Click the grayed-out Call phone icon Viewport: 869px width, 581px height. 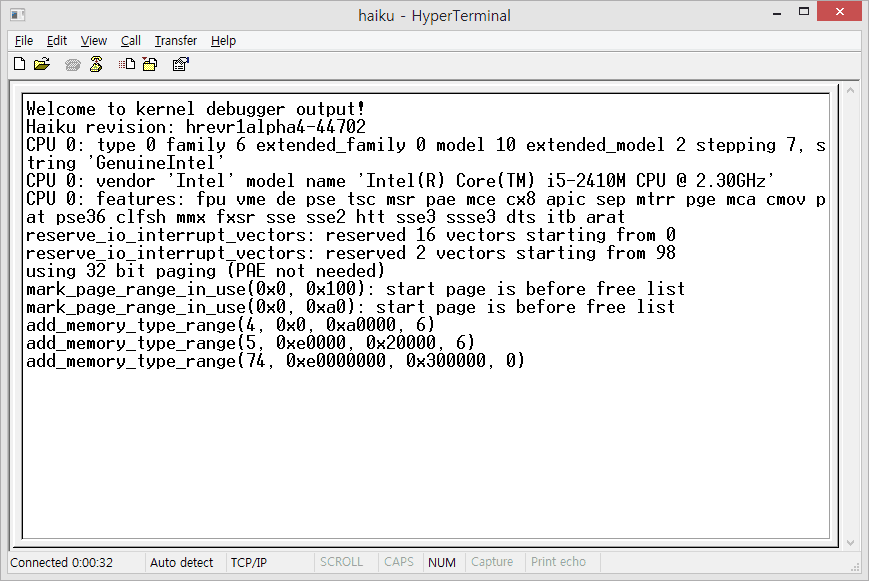(x=72, y=65)
